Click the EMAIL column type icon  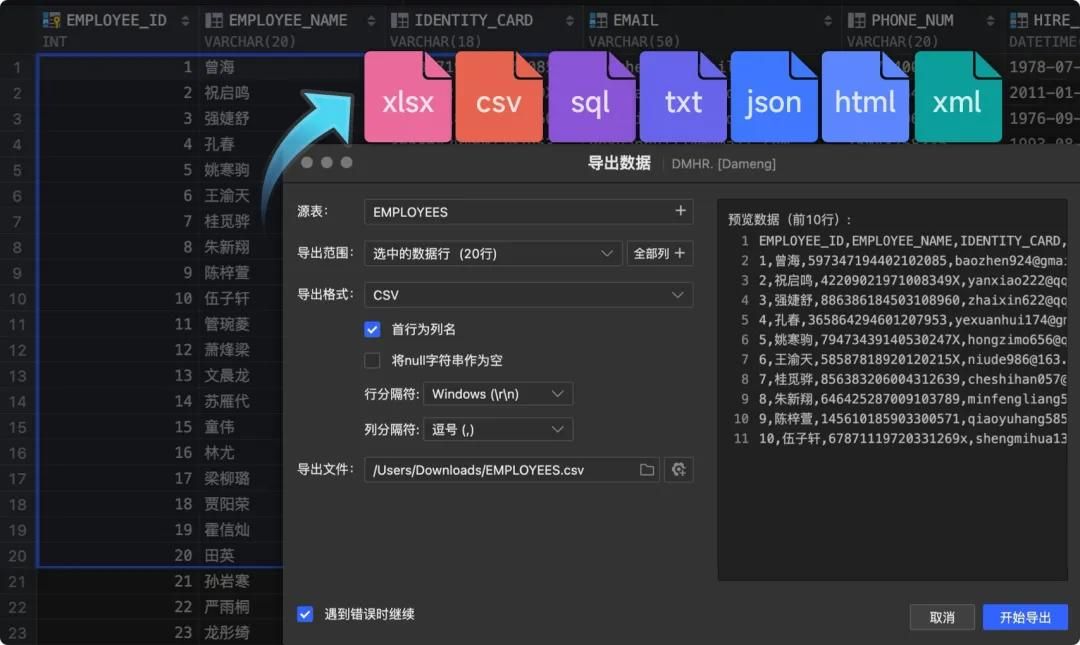pos(598,21)
